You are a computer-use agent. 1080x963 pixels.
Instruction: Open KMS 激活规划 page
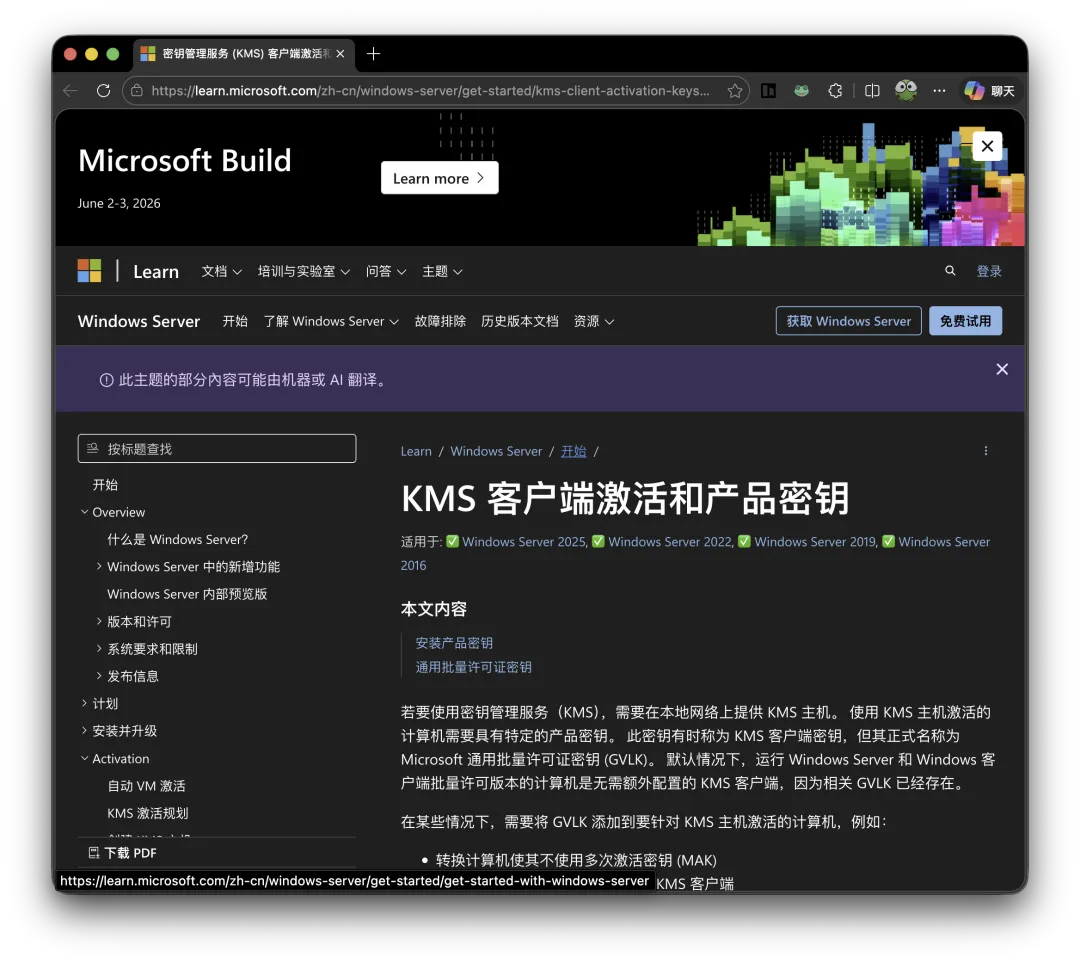[x=147, y=813]
